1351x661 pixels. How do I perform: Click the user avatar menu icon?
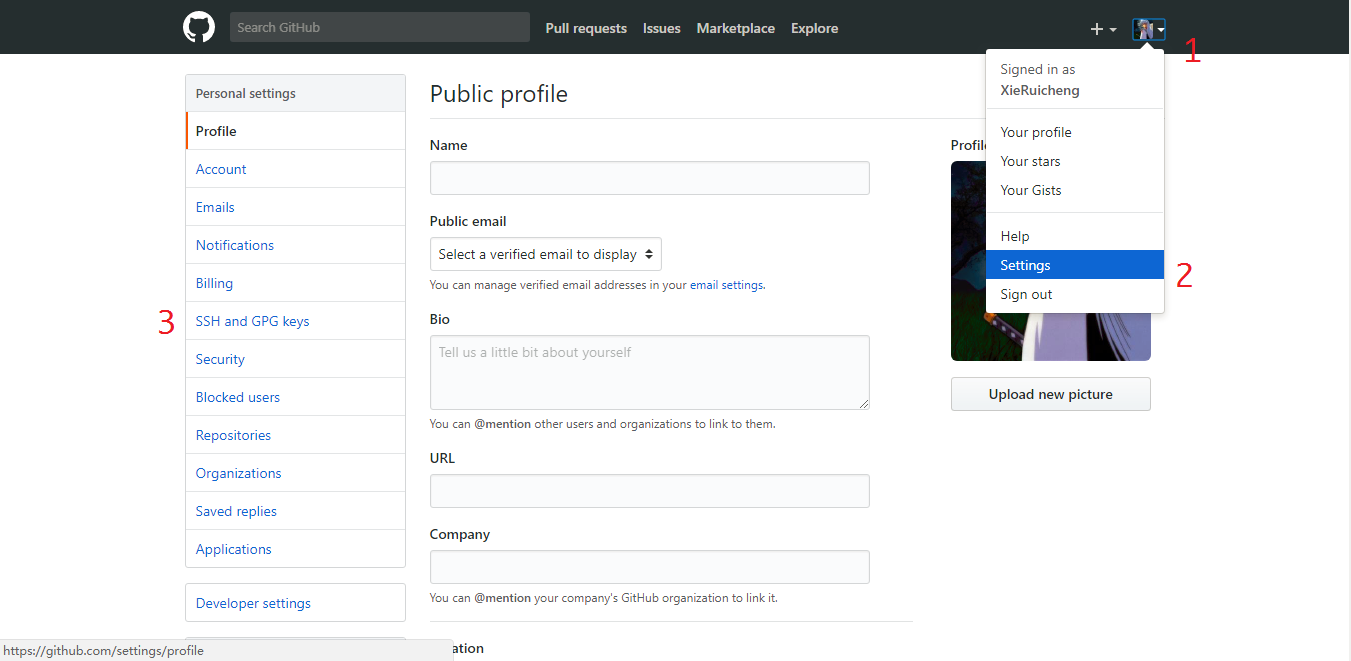pos(1148,30)
